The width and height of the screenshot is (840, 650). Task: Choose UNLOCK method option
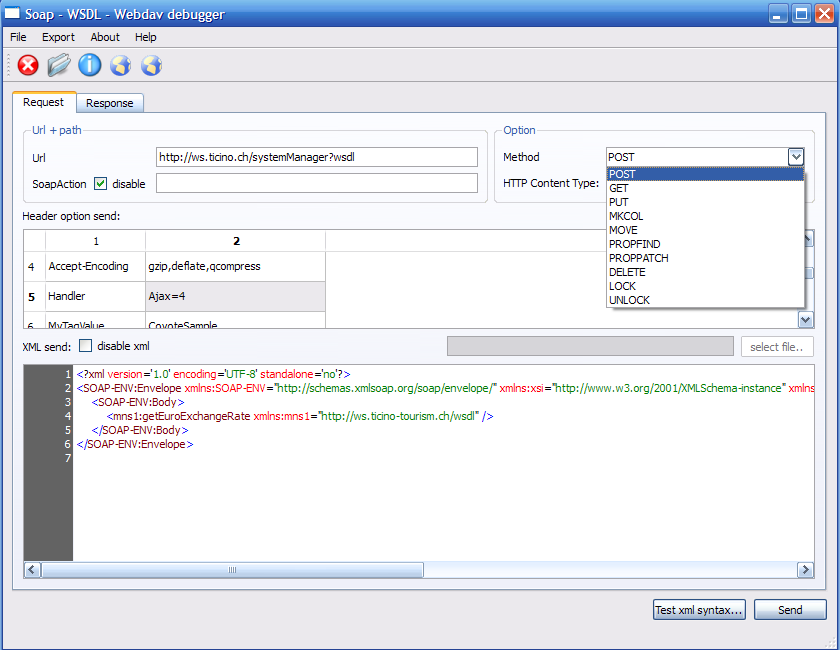705,300
